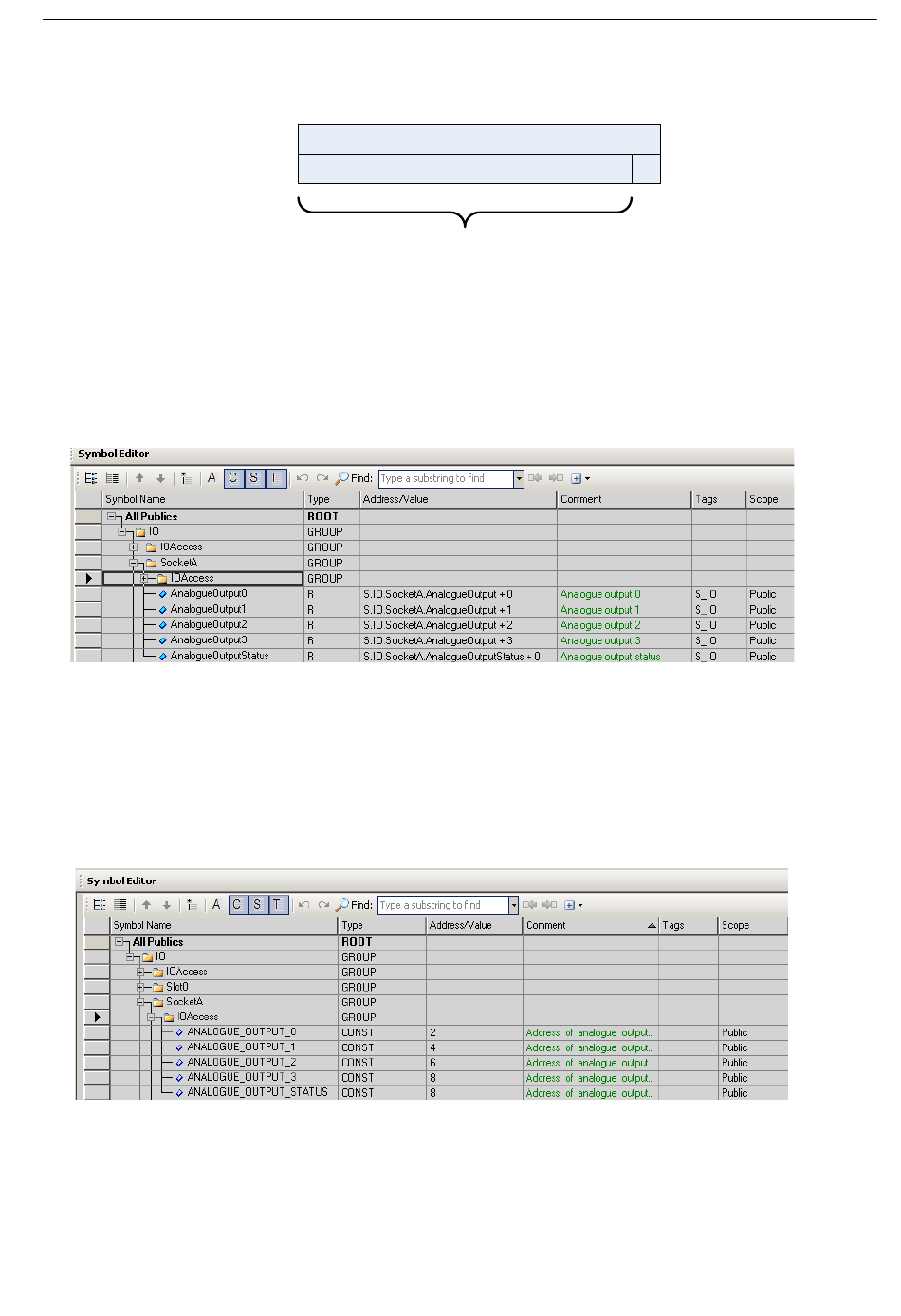The height and width of the screenshot is (1316, 901).
Task: Click Find magnifier icon in lower Symbol Editor
Action: (x=342, y=905)
